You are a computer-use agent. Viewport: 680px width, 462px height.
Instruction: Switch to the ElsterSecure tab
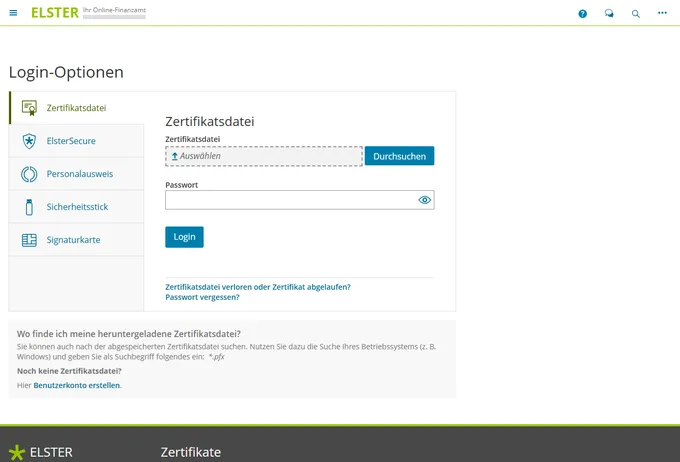(x=77, y=141)
